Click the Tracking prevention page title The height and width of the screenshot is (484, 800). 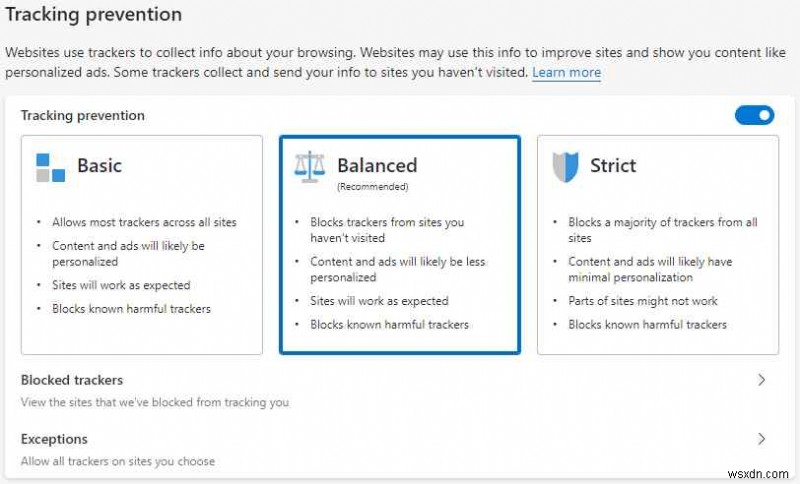94,15
